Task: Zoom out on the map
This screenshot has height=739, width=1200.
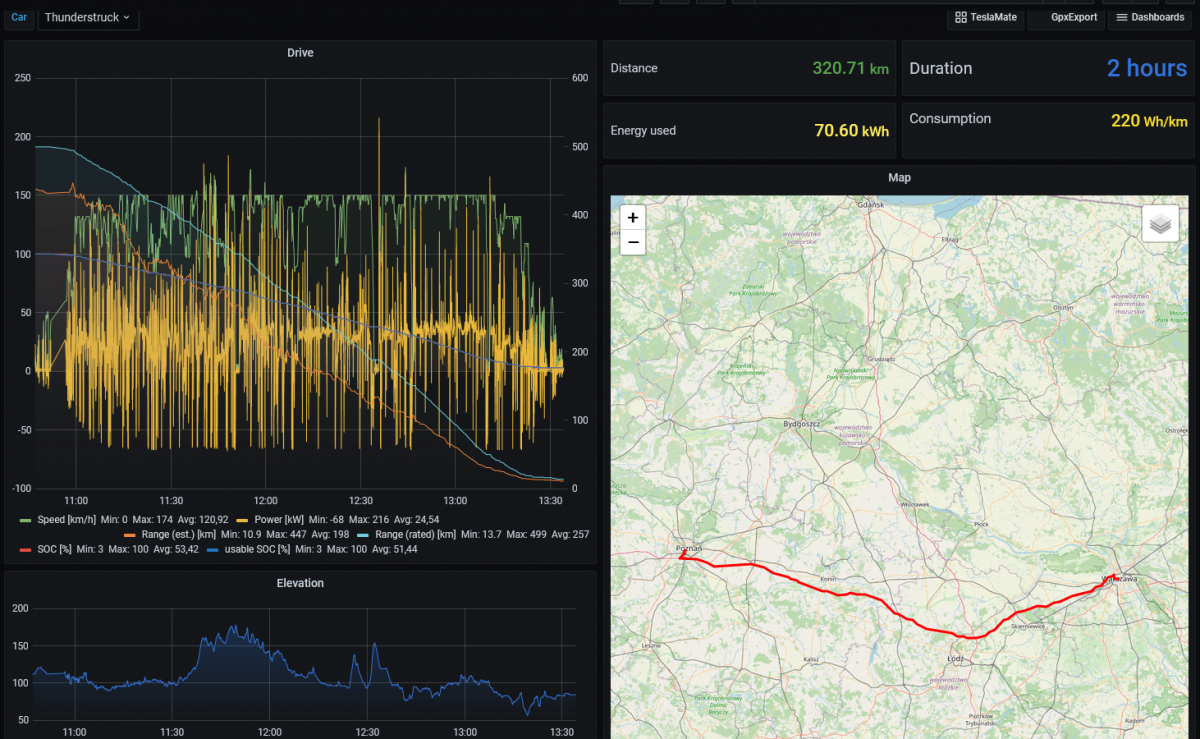Action: point(633,242)
